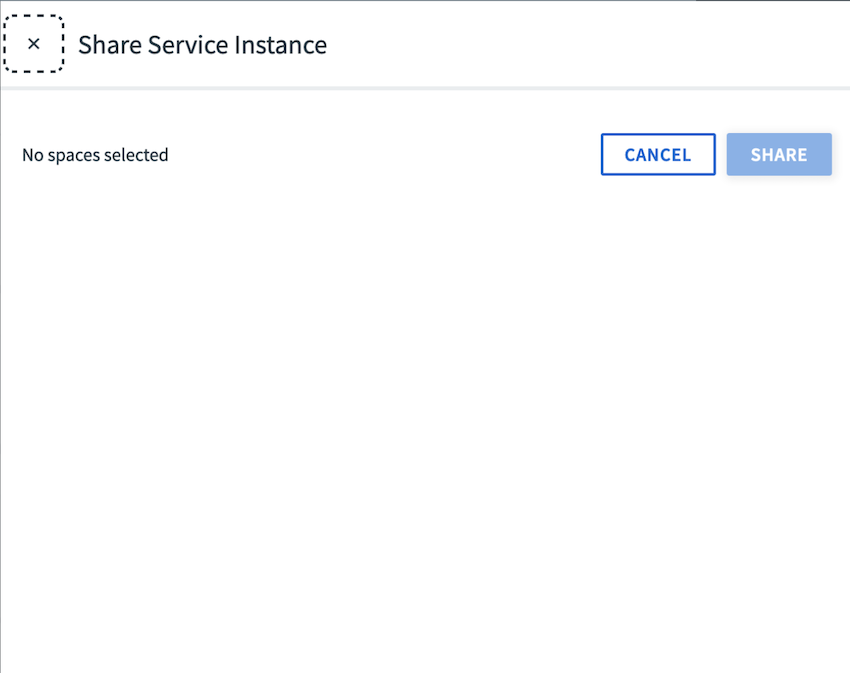The height and width of the screenshot is (673, 850).
Task: Click the spaces selection status text
Action: coord(95,155)
